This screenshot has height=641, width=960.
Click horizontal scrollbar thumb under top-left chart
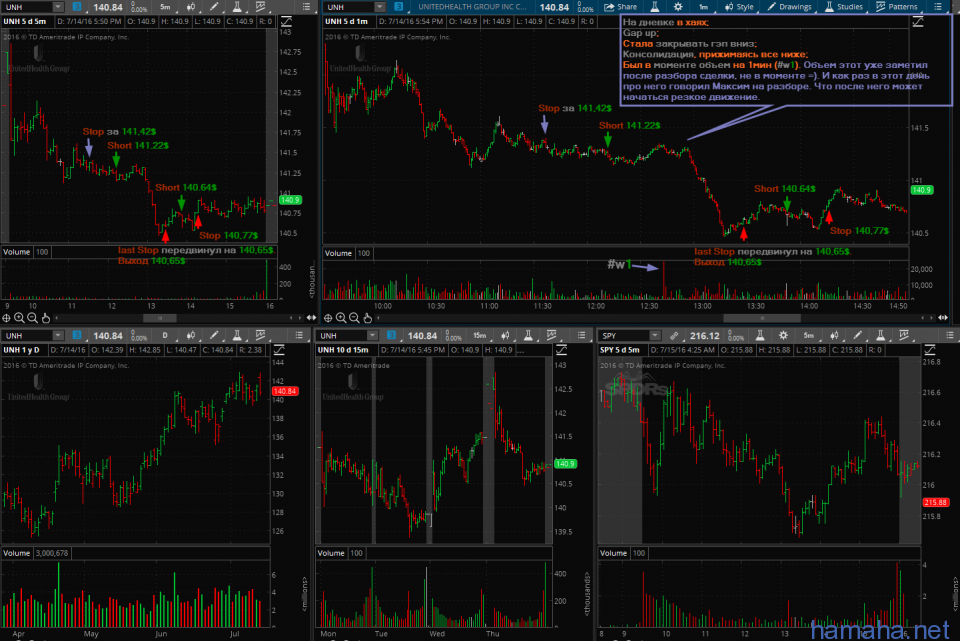tap(160, 318)
